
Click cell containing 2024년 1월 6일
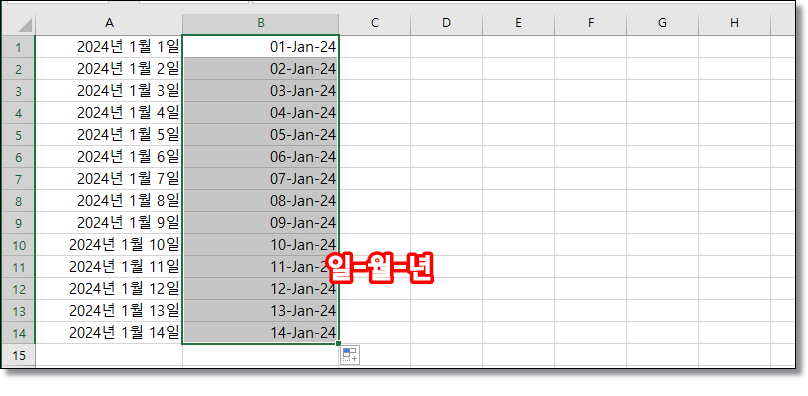pyautogui.click(x=109, y=157)
